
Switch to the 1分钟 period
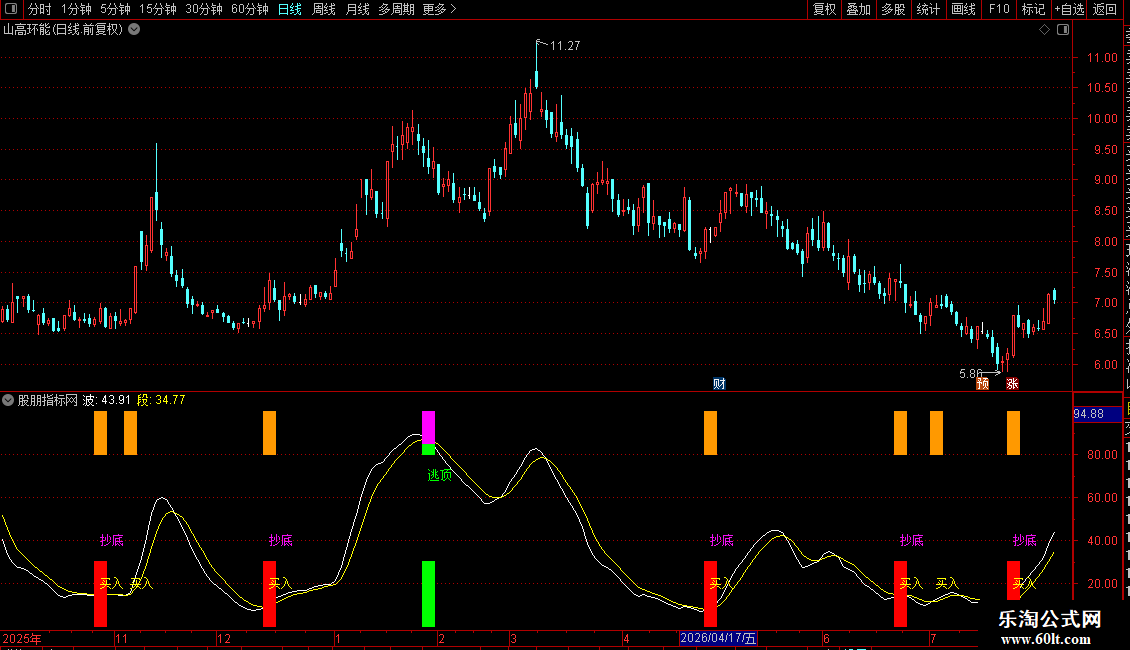(x=76, y=9)
